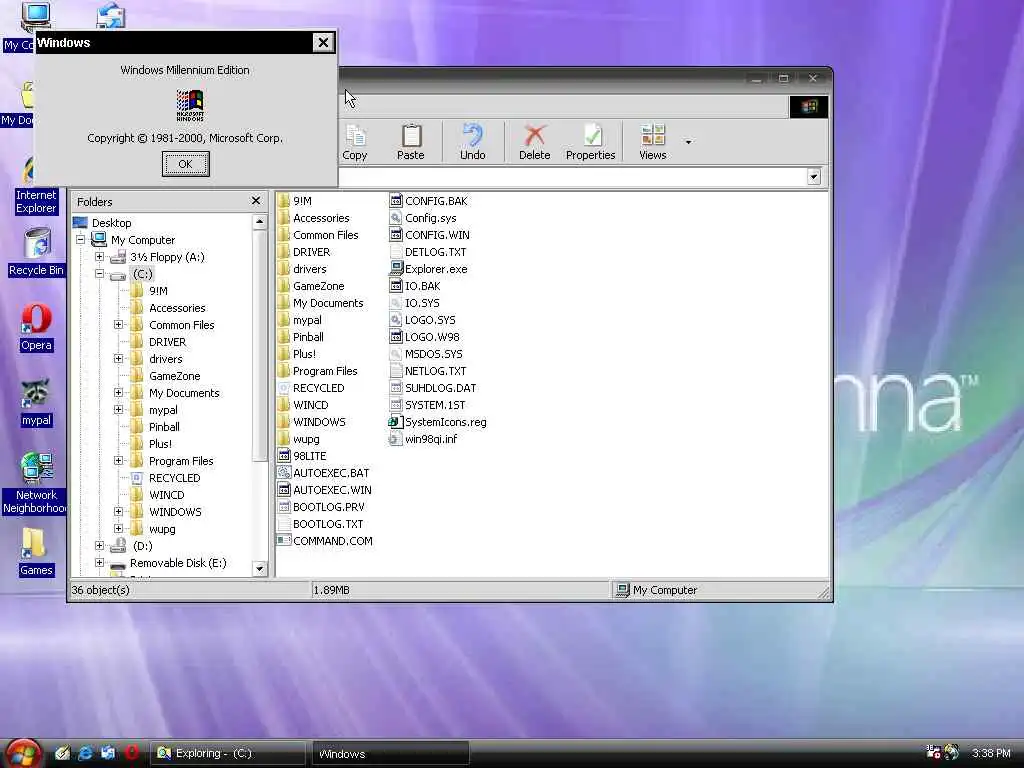Expand Removable Disk (E:) node

tap(99, 562)
